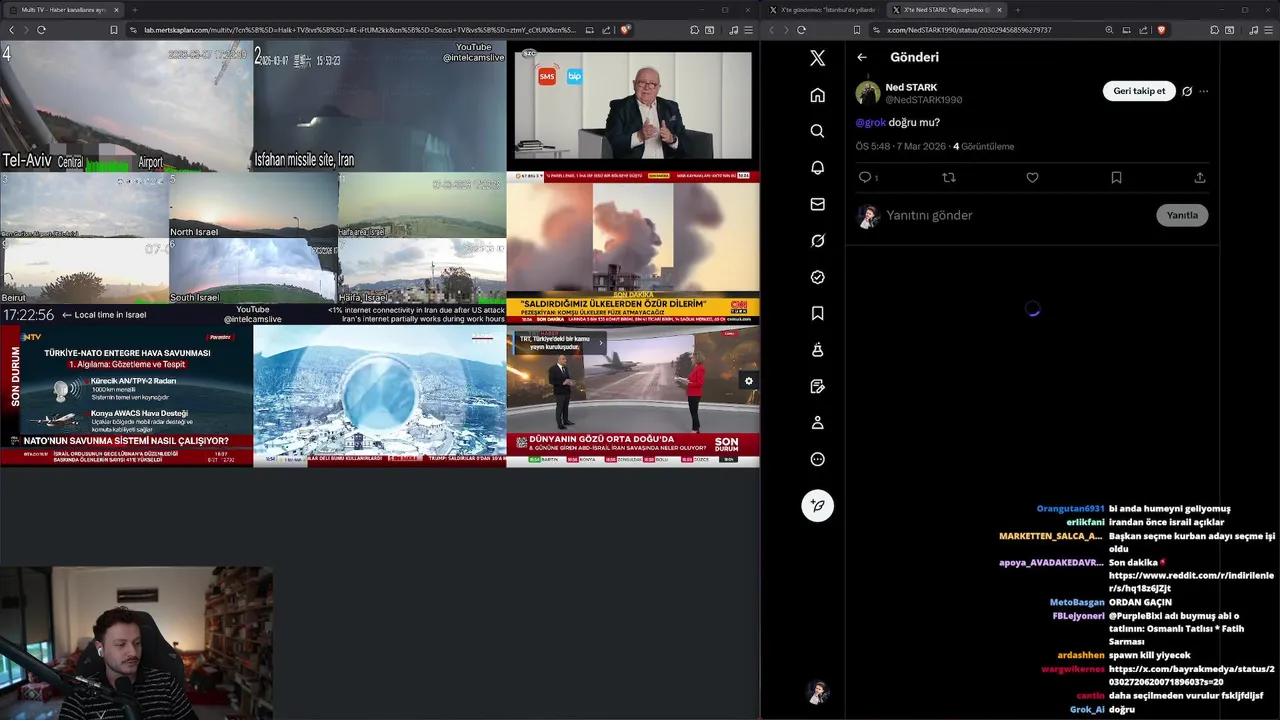Share the post with the share icon
Viewport: 1280px width, 720px height.
coord(1200,177)
